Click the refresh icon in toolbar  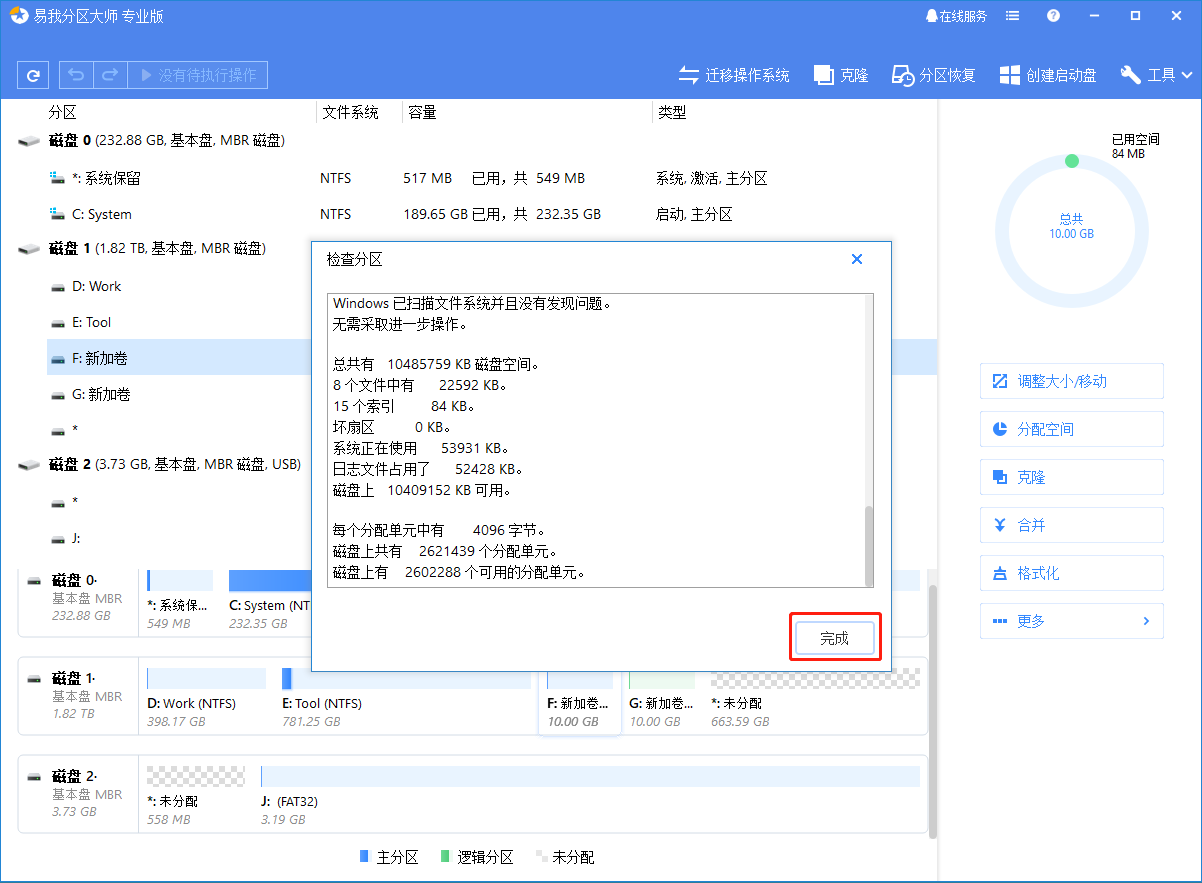33,75
